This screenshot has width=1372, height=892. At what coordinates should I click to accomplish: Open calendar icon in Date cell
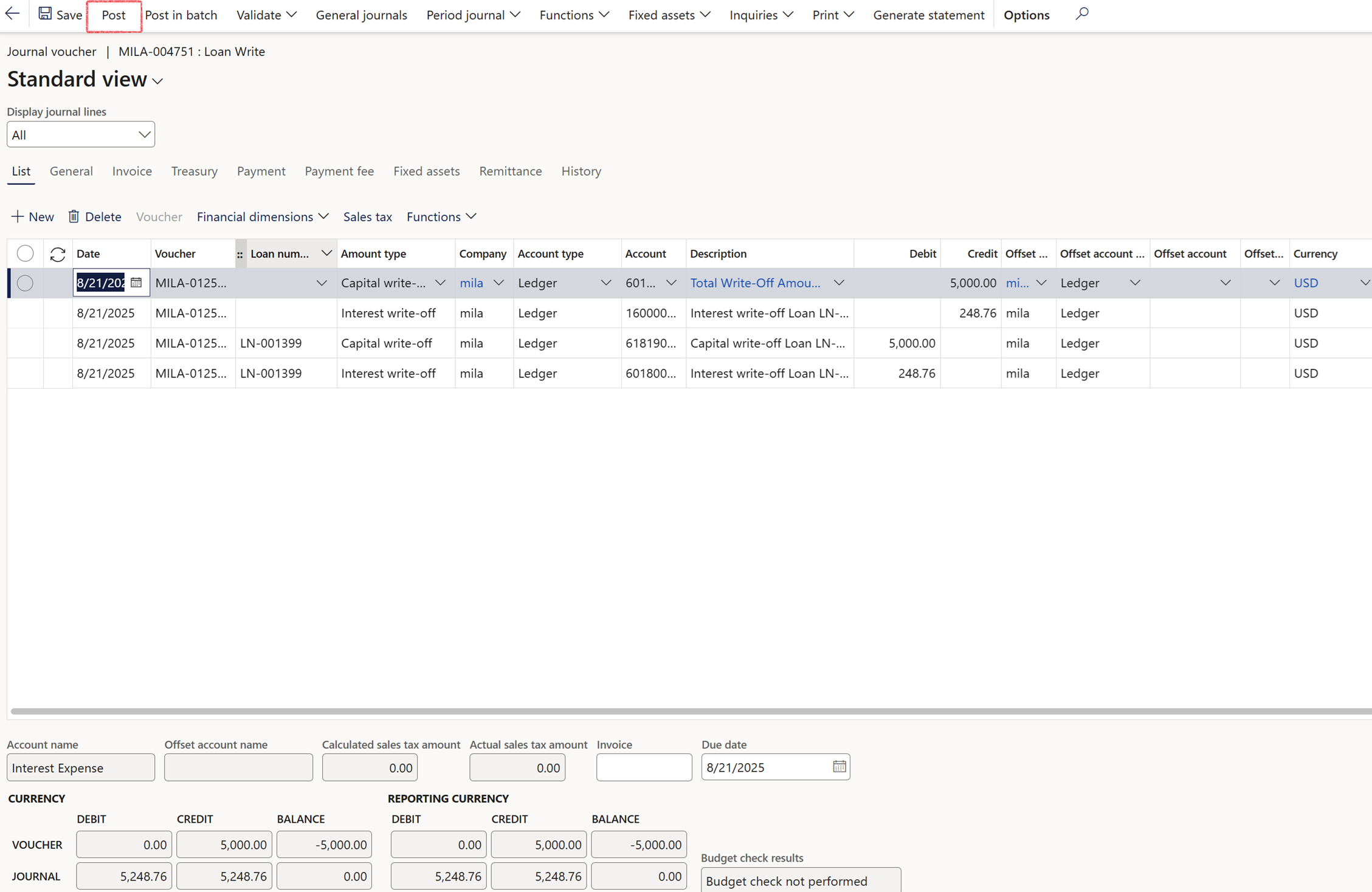136,283
